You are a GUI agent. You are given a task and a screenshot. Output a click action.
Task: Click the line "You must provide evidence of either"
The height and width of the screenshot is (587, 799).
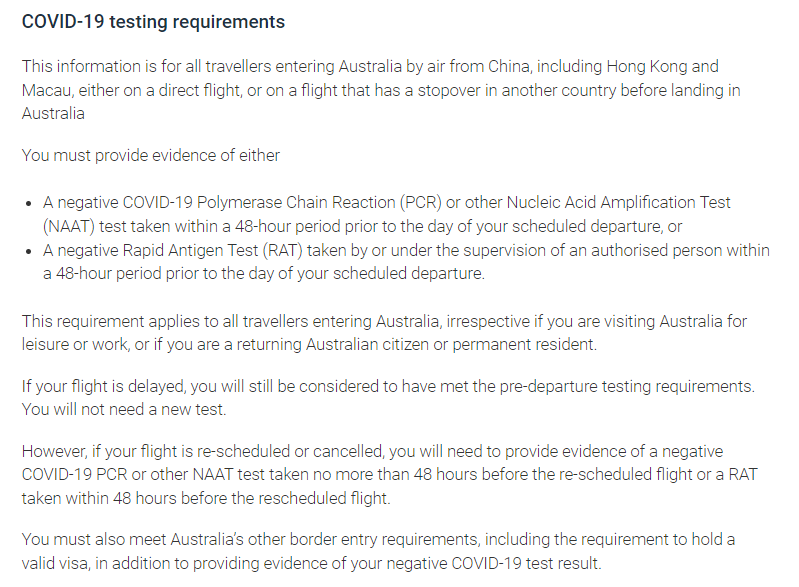[151, 155]
